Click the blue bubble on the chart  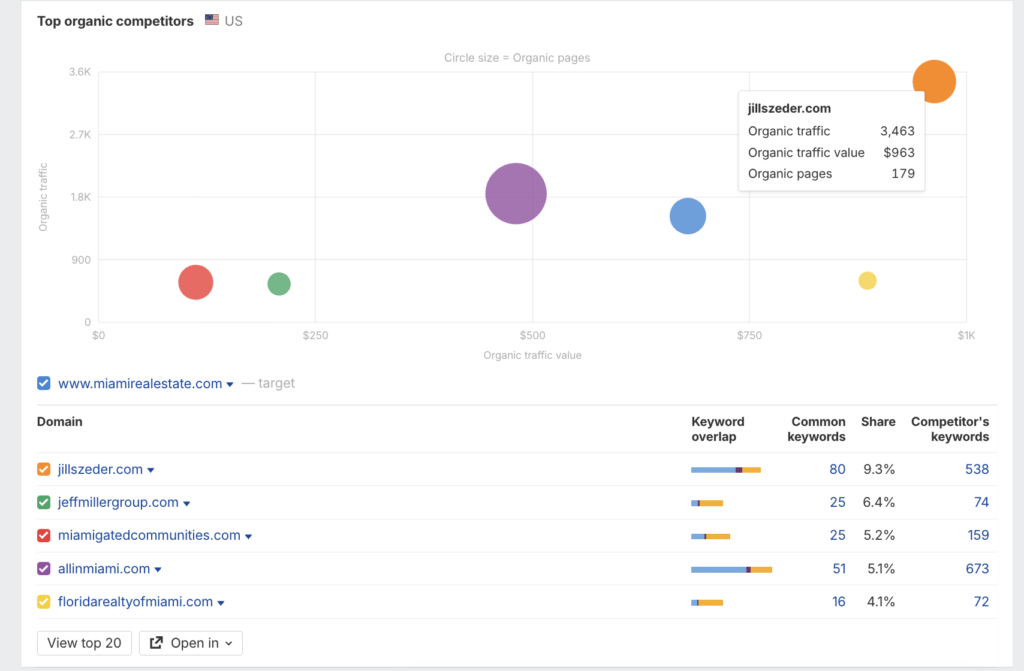tap(687, 216)
